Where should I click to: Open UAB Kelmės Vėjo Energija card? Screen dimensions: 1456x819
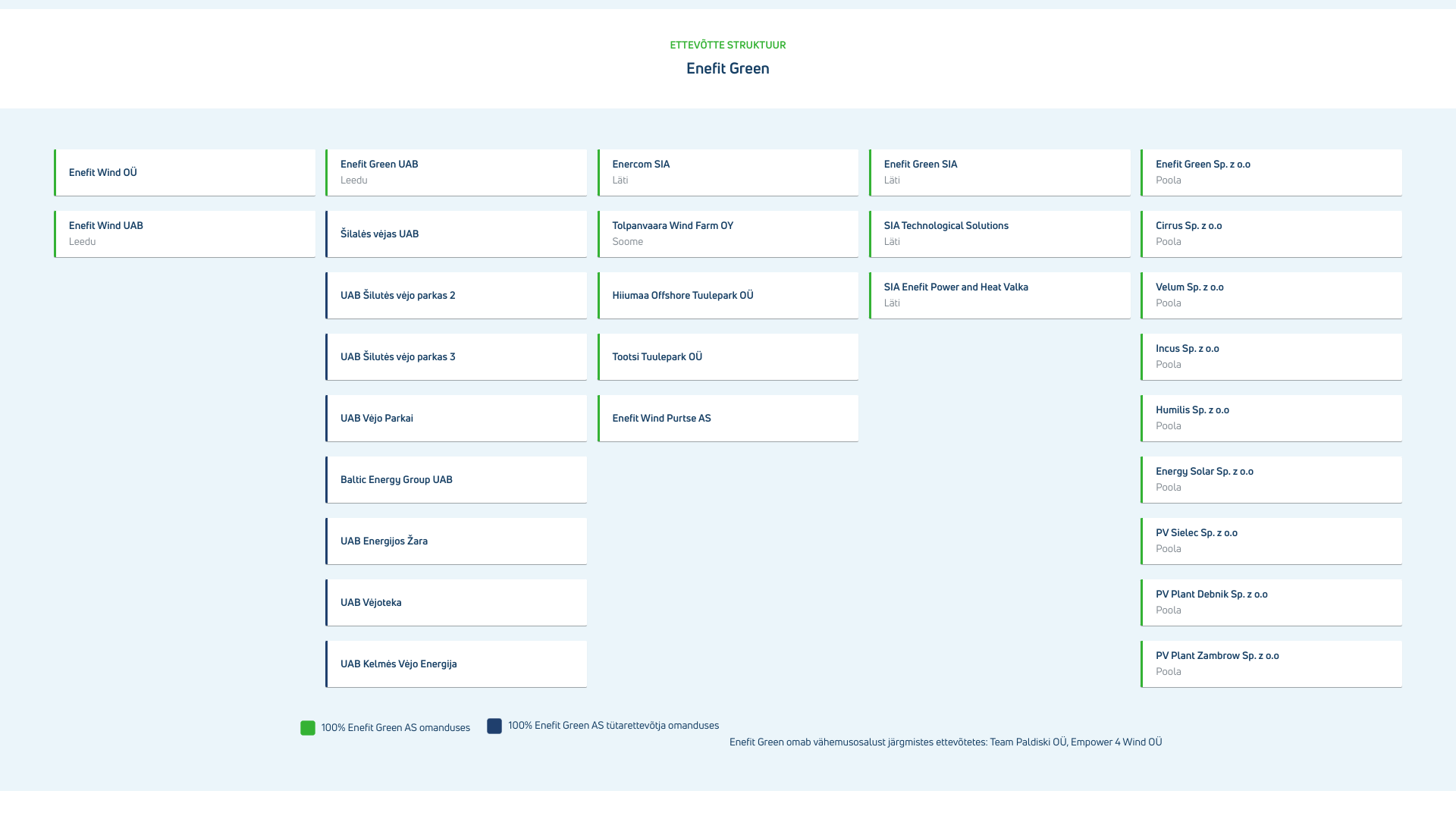pyautogui.click(x=457, y=664)
